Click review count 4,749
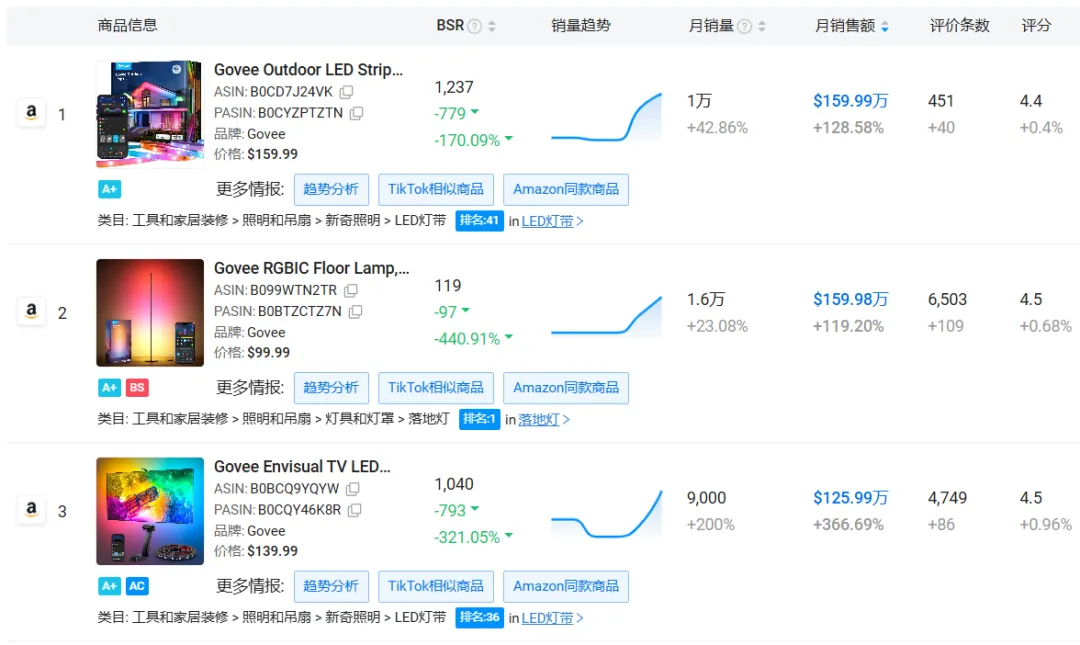1080x645 pixels. click(947, 498)
